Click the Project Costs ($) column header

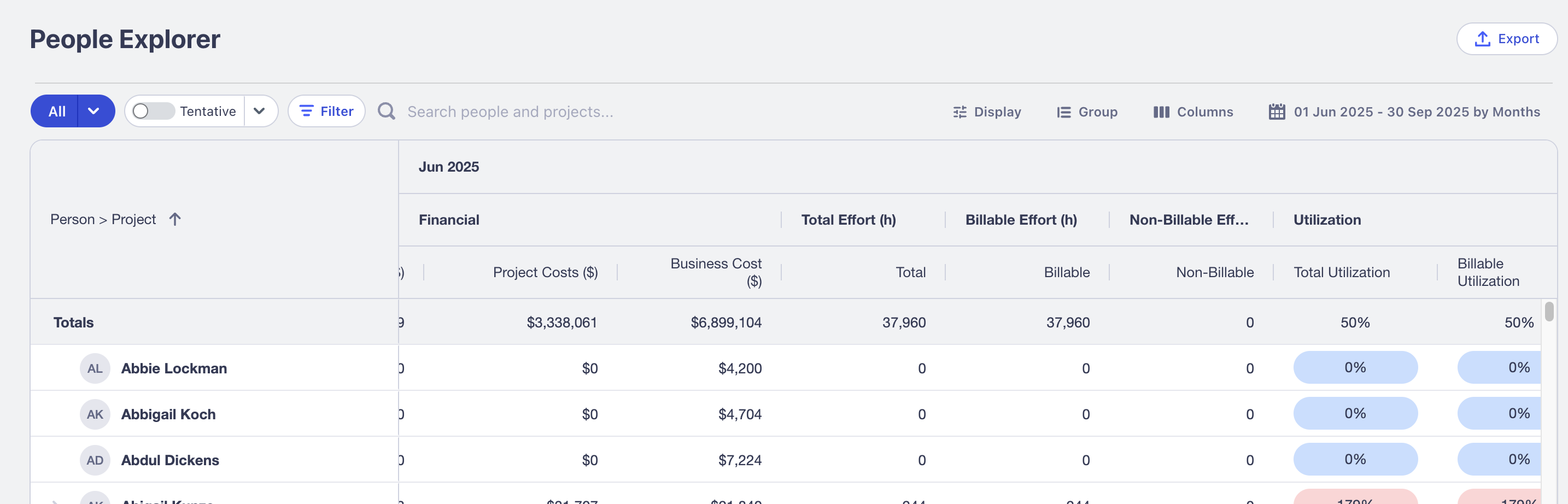tap(546, 272)
